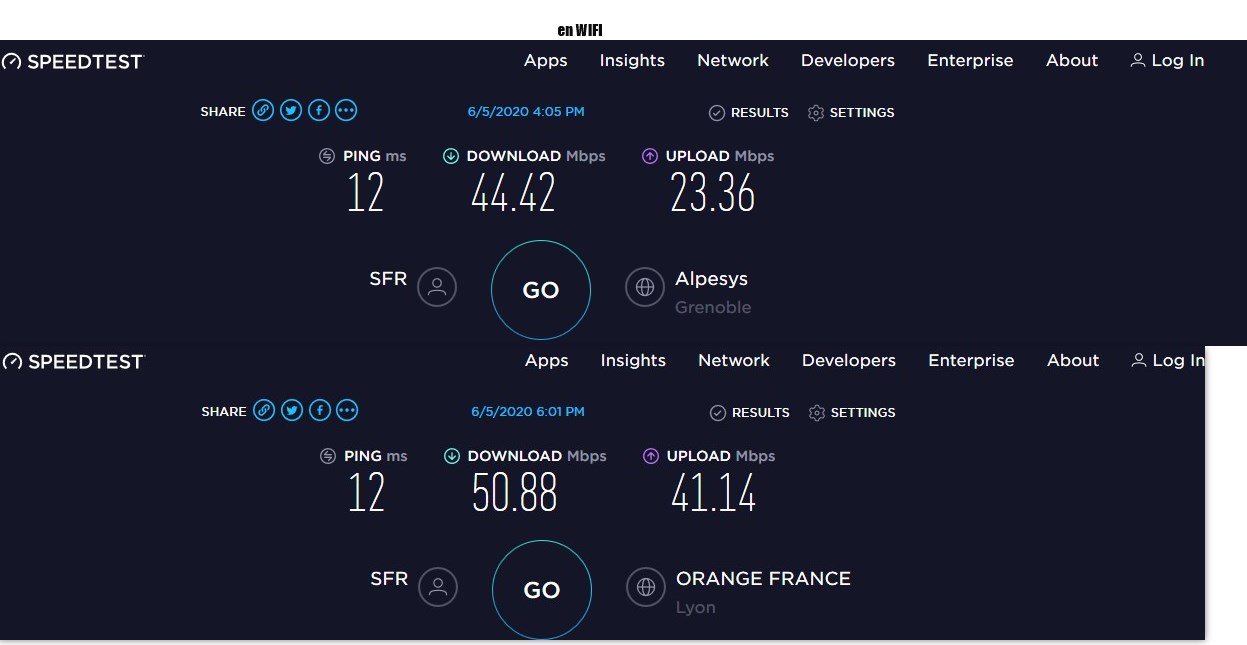Click Log In in top navigation
The height and width of the screenshot is (645, 1247).
(1167, 60)
